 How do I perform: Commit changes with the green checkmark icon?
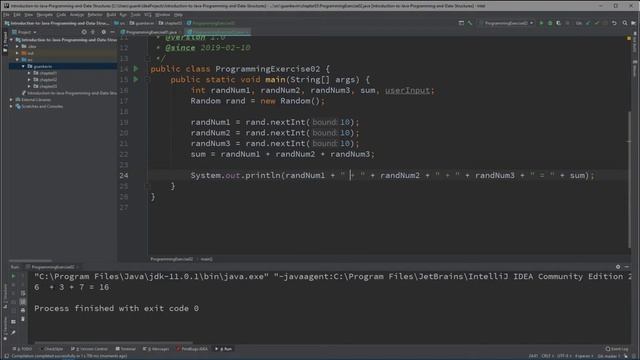pyautogui.click(x=597, y=23)
